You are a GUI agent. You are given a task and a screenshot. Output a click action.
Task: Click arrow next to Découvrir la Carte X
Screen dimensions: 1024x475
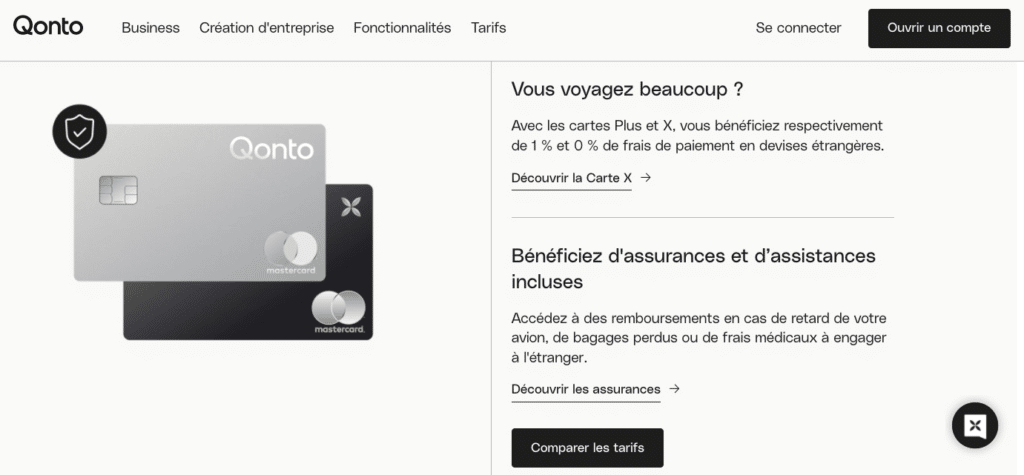(x=646, y=178)
